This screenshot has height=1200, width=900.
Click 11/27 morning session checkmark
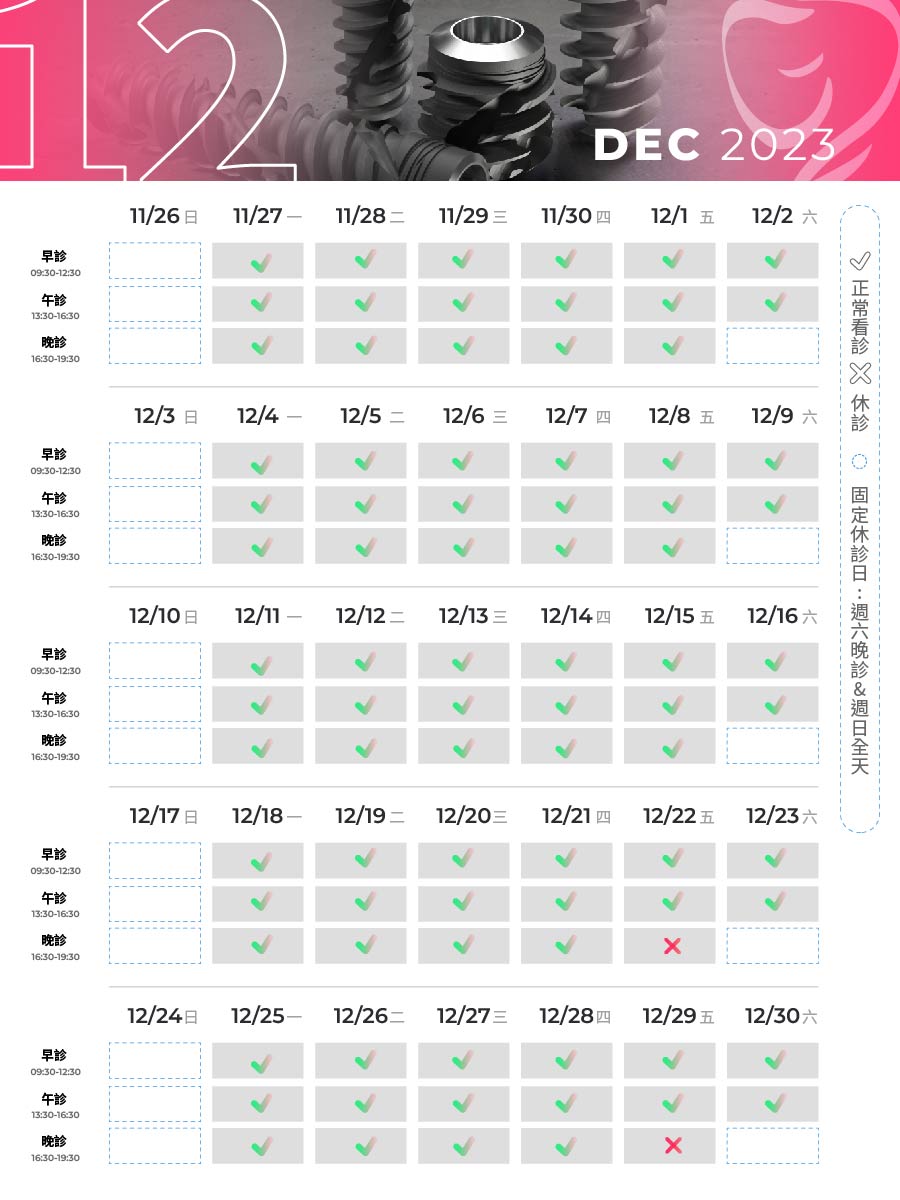tap(260, 262)
